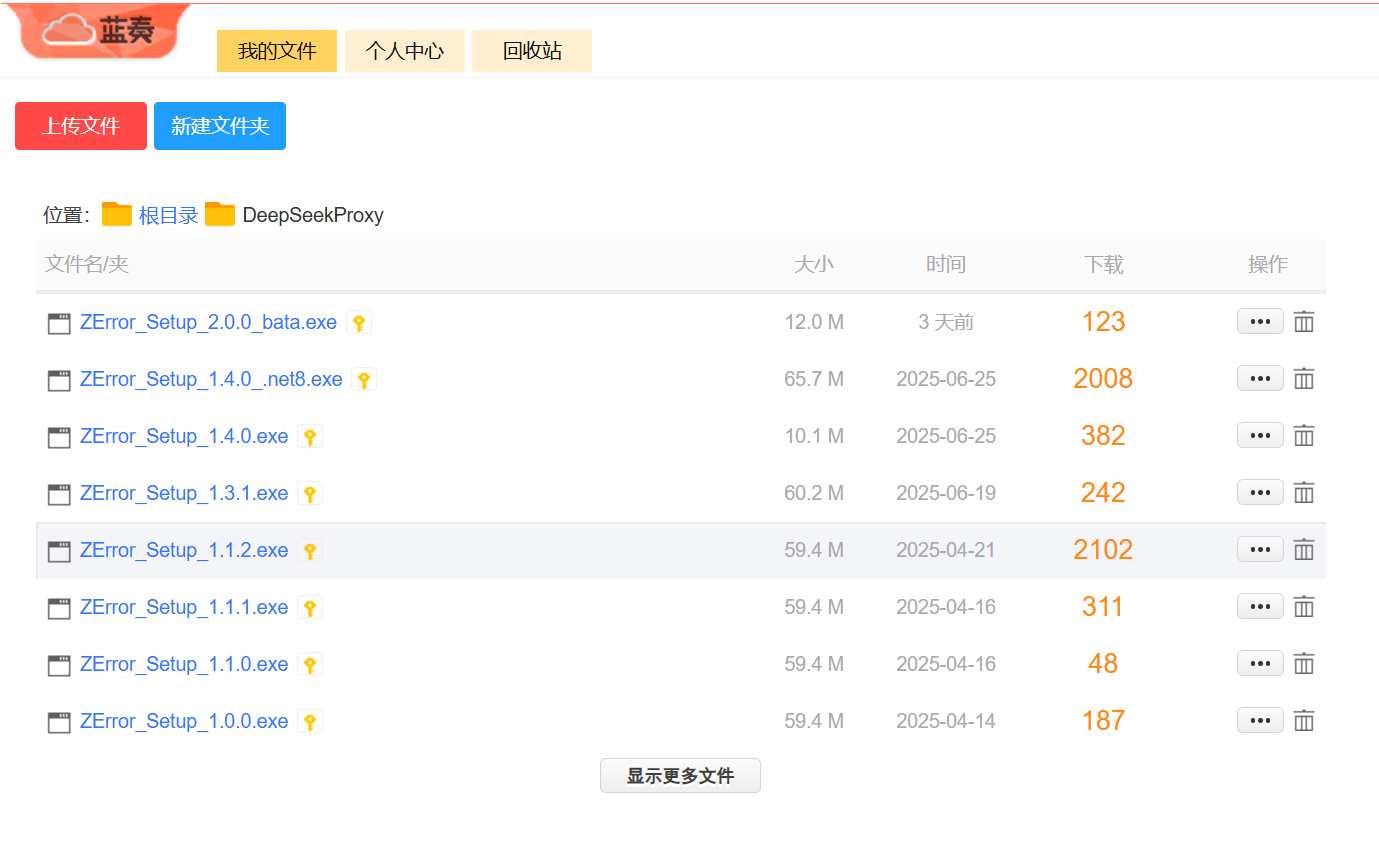Image resolution: width=1379 pixels, height=848 pixels.
Task: Click trash icon in ZError_Setup_1.1.2.exe row
Action: [1303, 550]
